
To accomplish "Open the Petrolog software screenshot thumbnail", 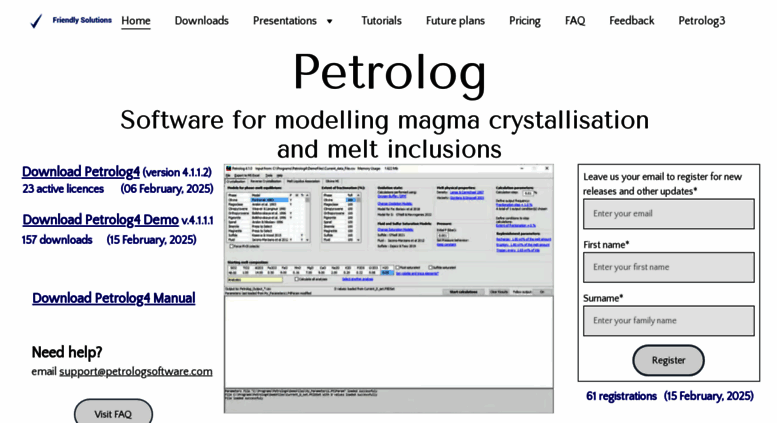I will (388, 289).
